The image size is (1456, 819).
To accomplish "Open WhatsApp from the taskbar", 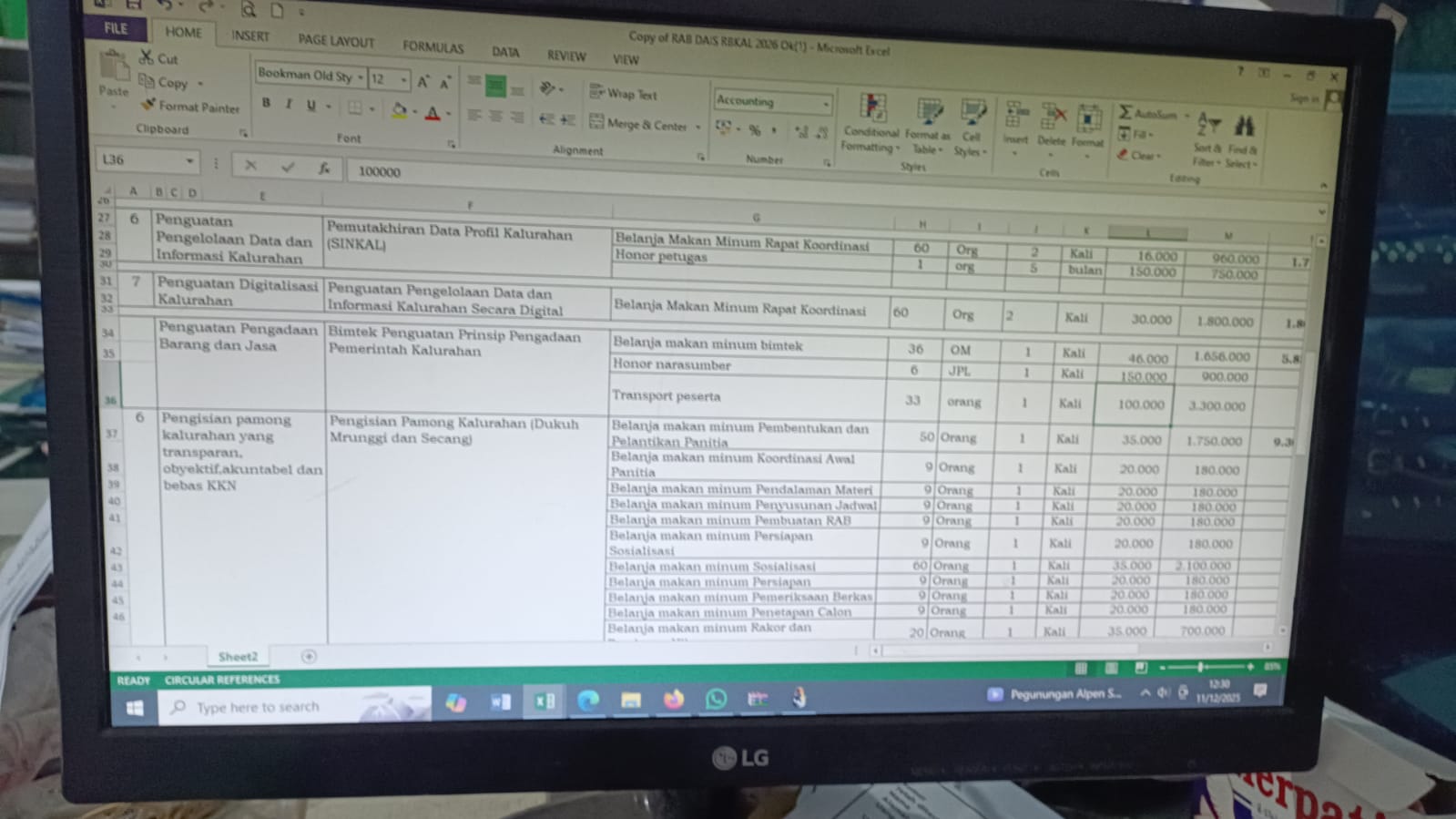I will pos(716,699).
